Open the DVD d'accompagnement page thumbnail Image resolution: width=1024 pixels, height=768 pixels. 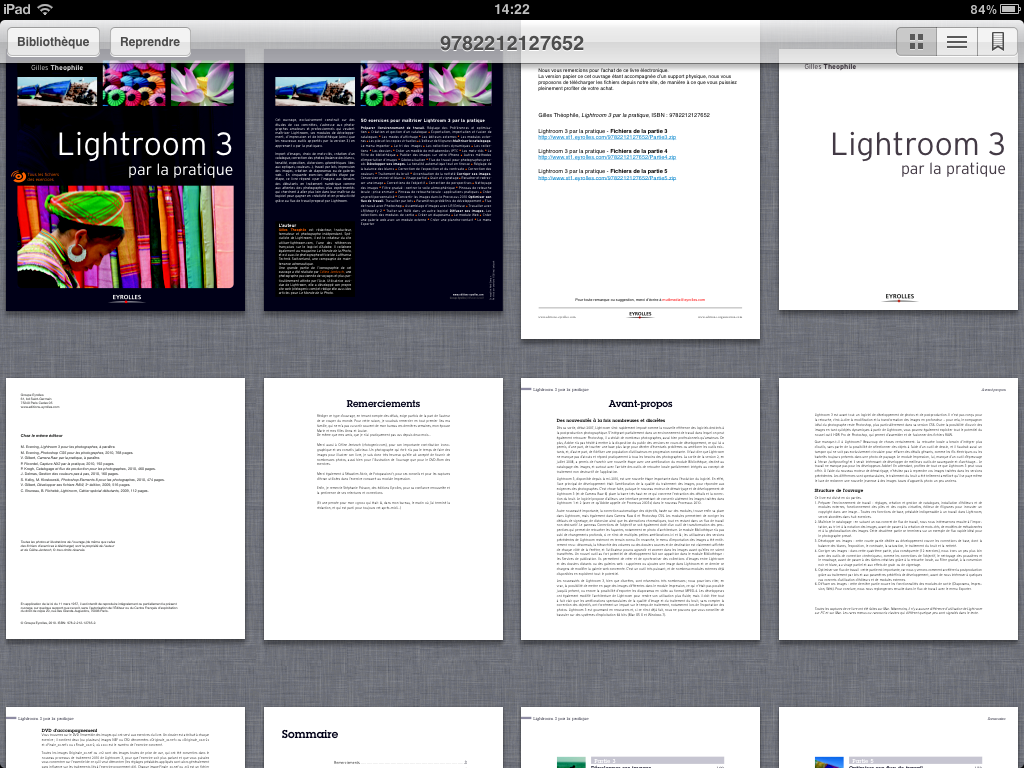[125, 737]
